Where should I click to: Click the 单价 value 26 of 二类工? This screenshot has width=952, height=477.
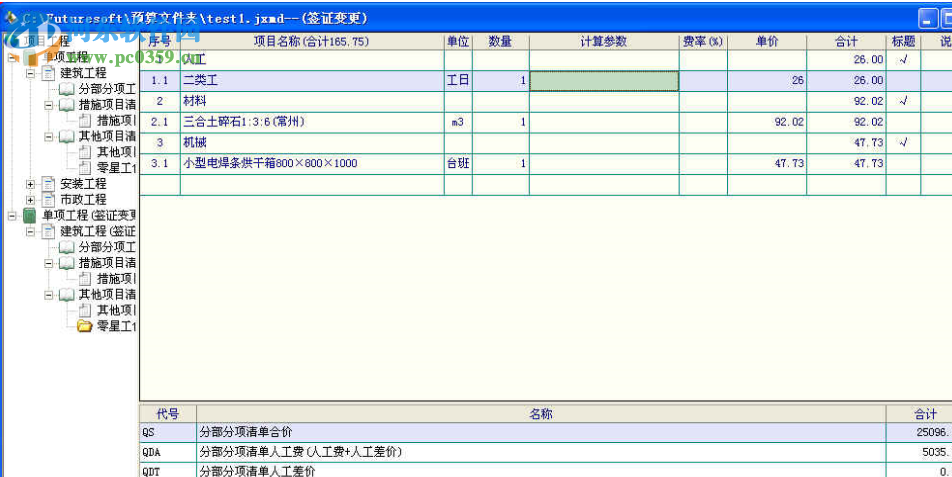coord(767,81)
